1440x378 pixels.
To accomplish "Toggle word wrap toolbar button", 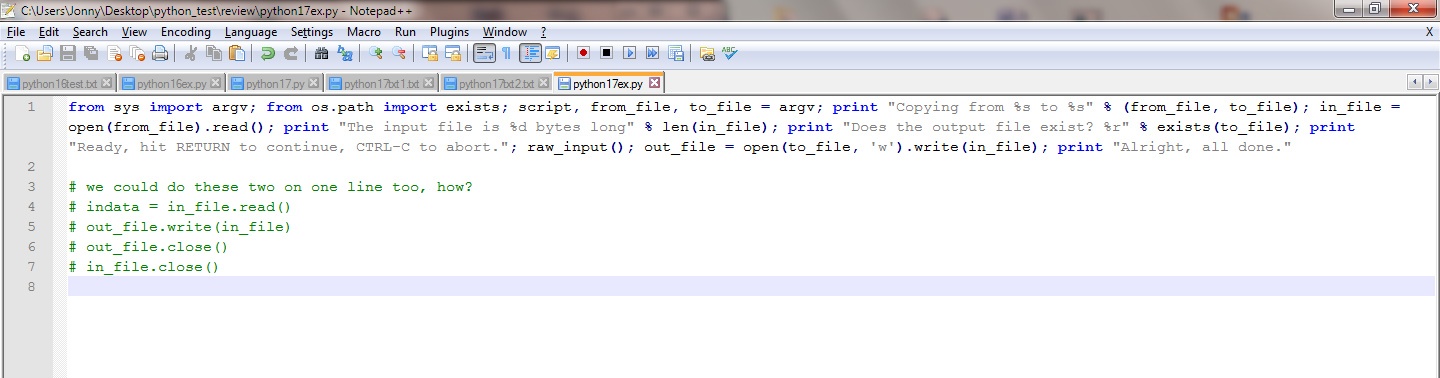I will (484, 53).
